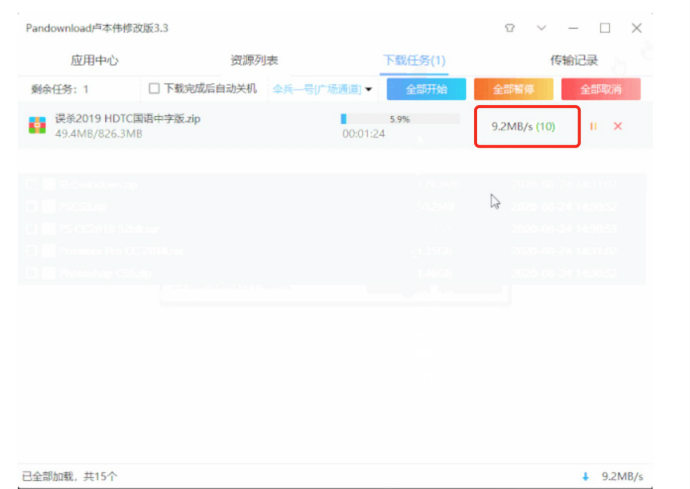
Task: Click the skin/theme shirt icon in title bar
Action: (510, 28)
